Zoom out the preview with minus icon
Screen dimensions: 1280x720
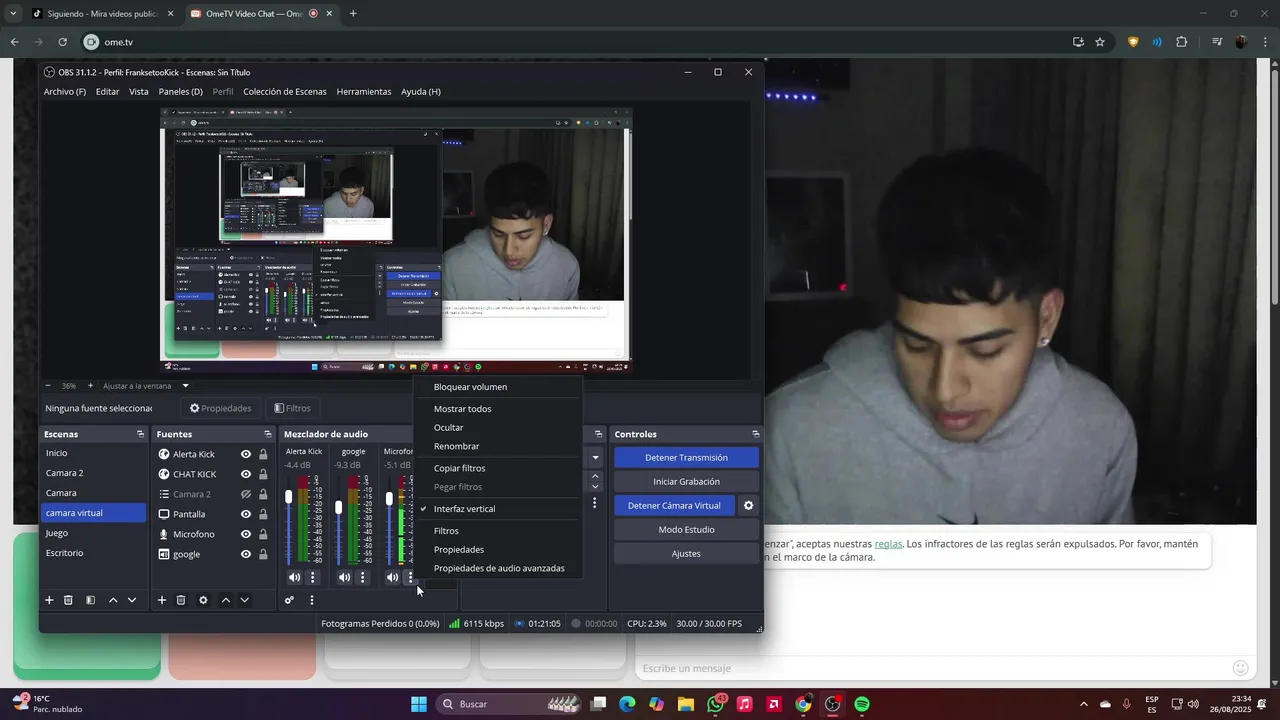pyautogui.click(x=48, y=385)
